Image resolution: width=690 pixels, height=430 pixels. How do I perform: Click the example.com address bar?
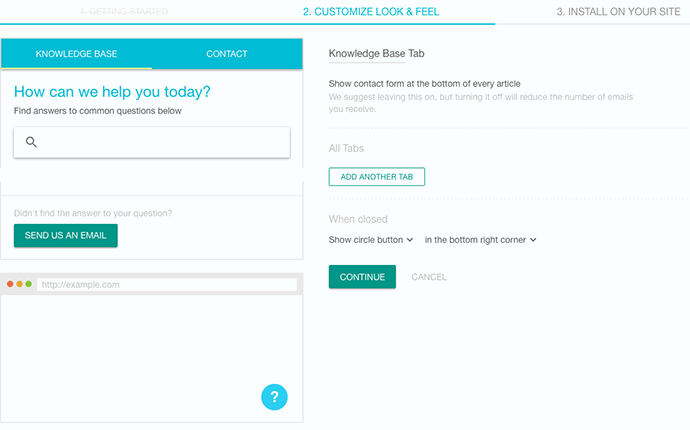pos(167,285)
